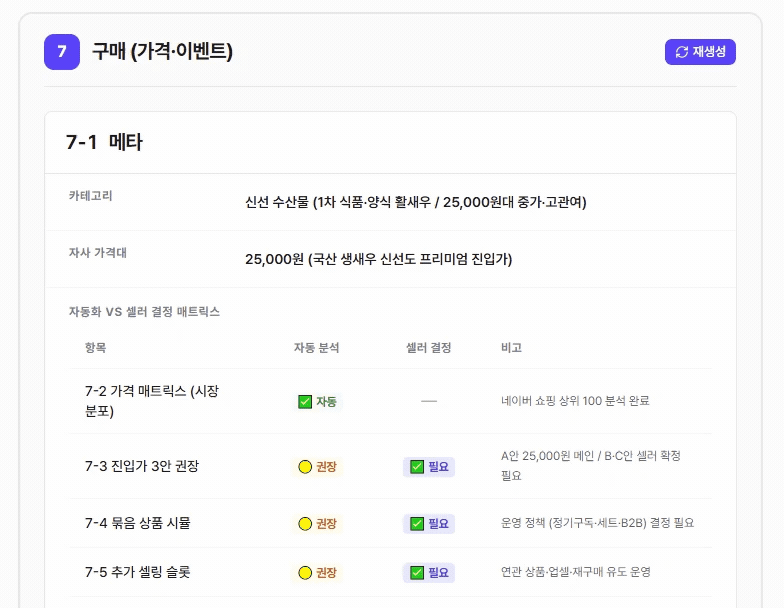
Task: Select note 네이버 쇼핑 상위 100 분석 완료
Action: (x=575, y=401)
